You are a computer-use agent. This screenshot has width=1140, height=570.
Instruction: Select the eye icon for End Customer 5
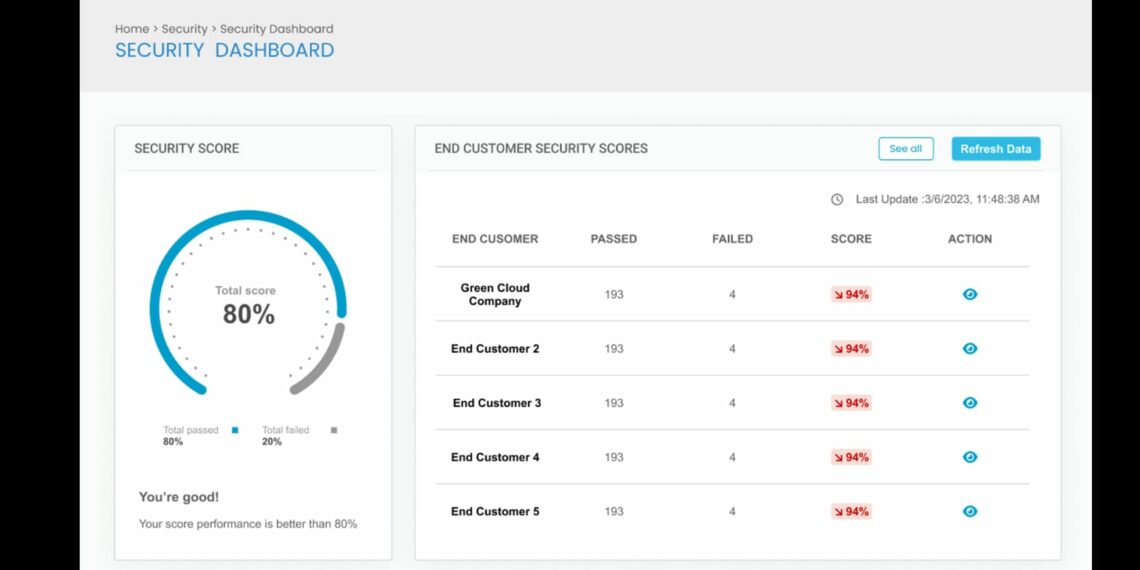[969, 511]
